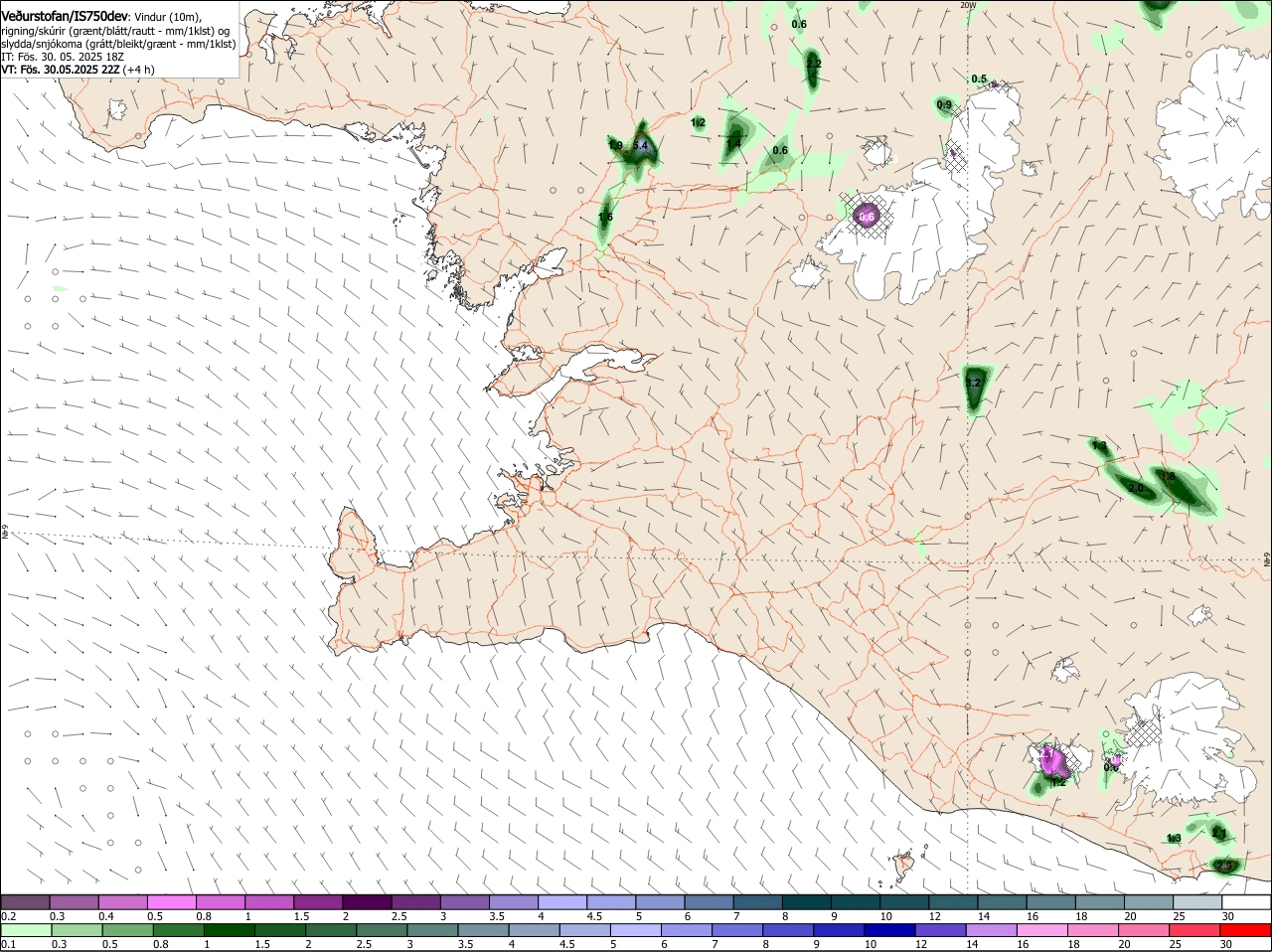Viewport: 1272px width, 952px height.
Task: Click the VT: Fös. 30.05.2025 22Z valid time
Action: tap(63, 70)
